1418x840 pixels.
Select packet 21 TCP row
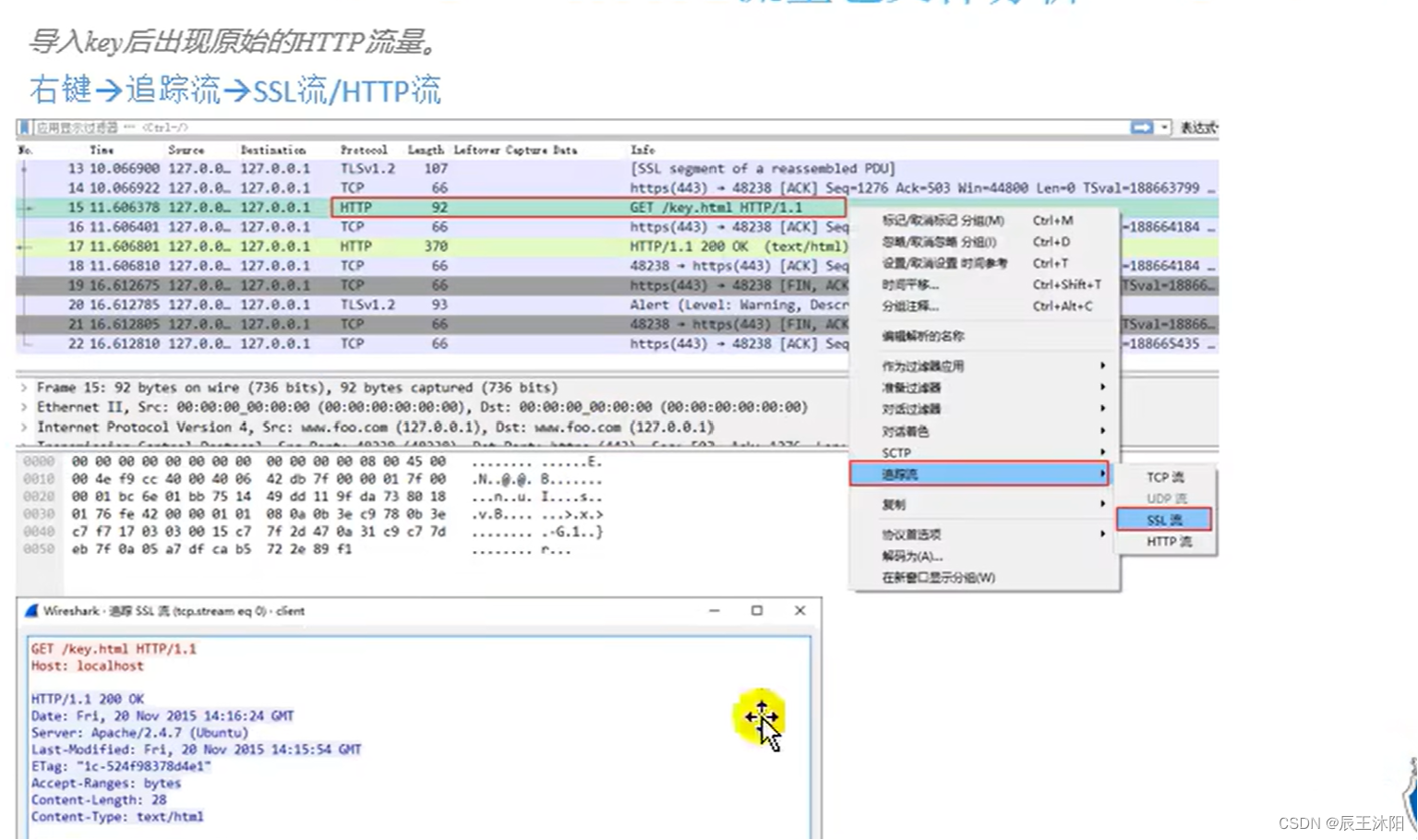point(432,324)
